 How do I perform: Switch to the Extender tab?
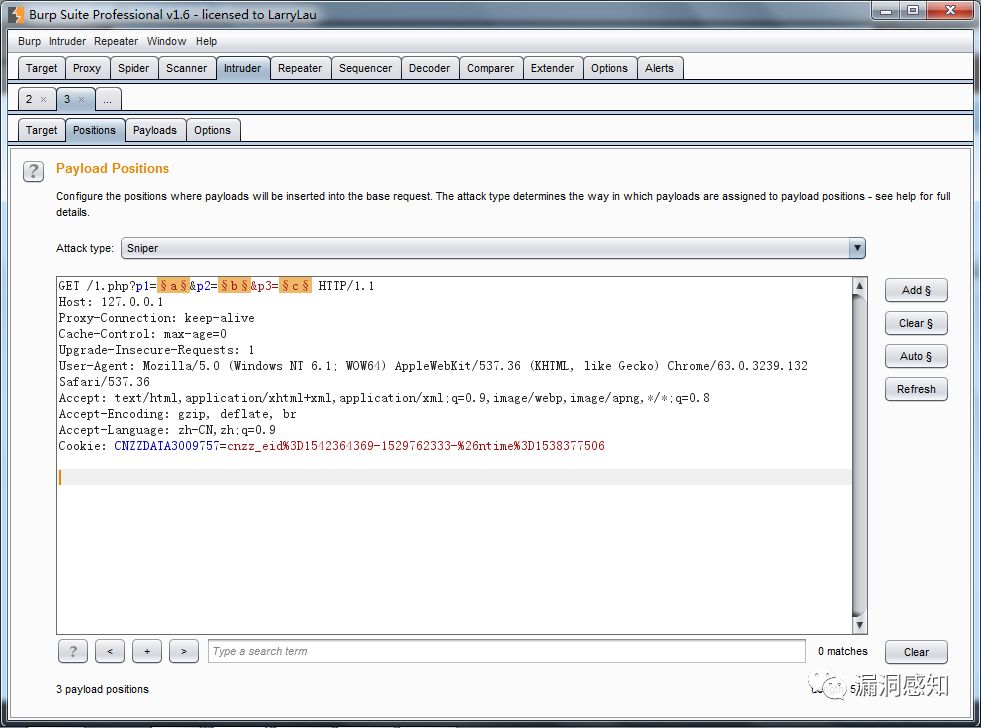pos(552,68)
